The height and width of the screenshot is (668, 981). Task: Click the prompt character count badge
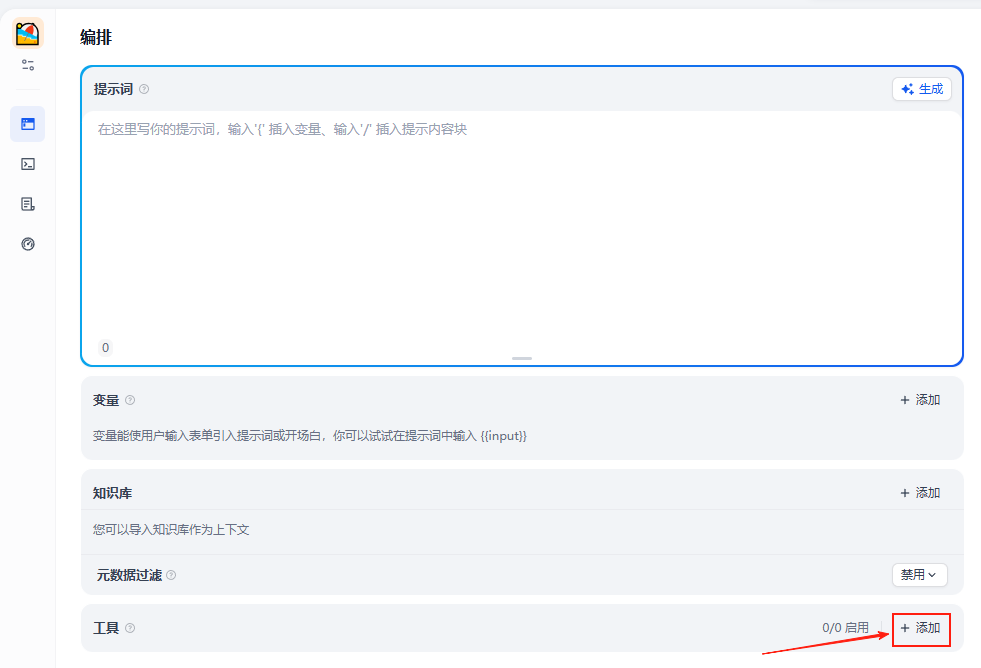click(x=105, y=348)
